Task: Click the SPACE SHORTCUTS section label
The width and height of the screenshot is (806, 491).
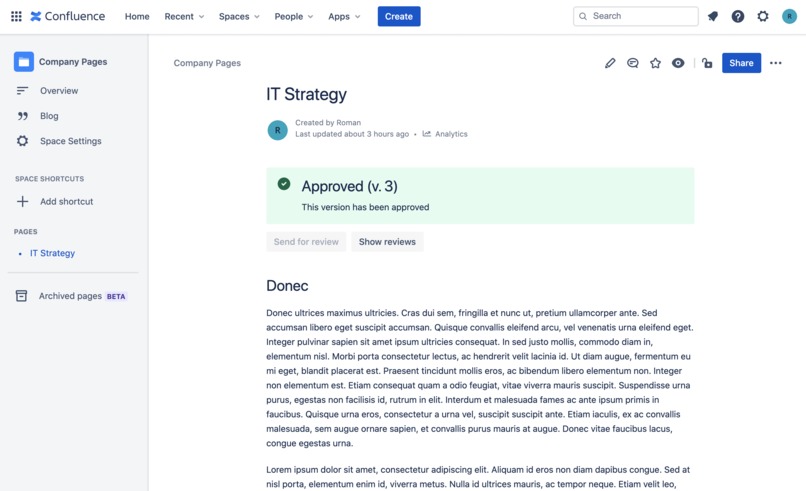Action: pyautogui.click(x=49, y=179)
